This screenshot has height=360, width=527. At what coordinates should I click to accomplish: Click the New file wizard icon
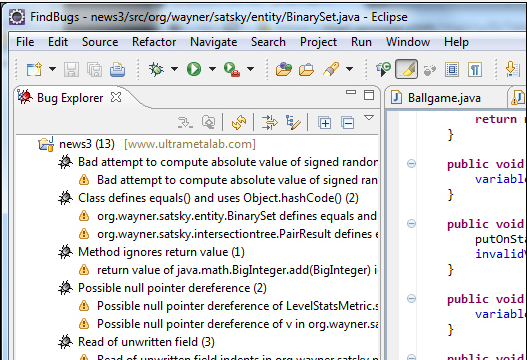click(34, 70)
